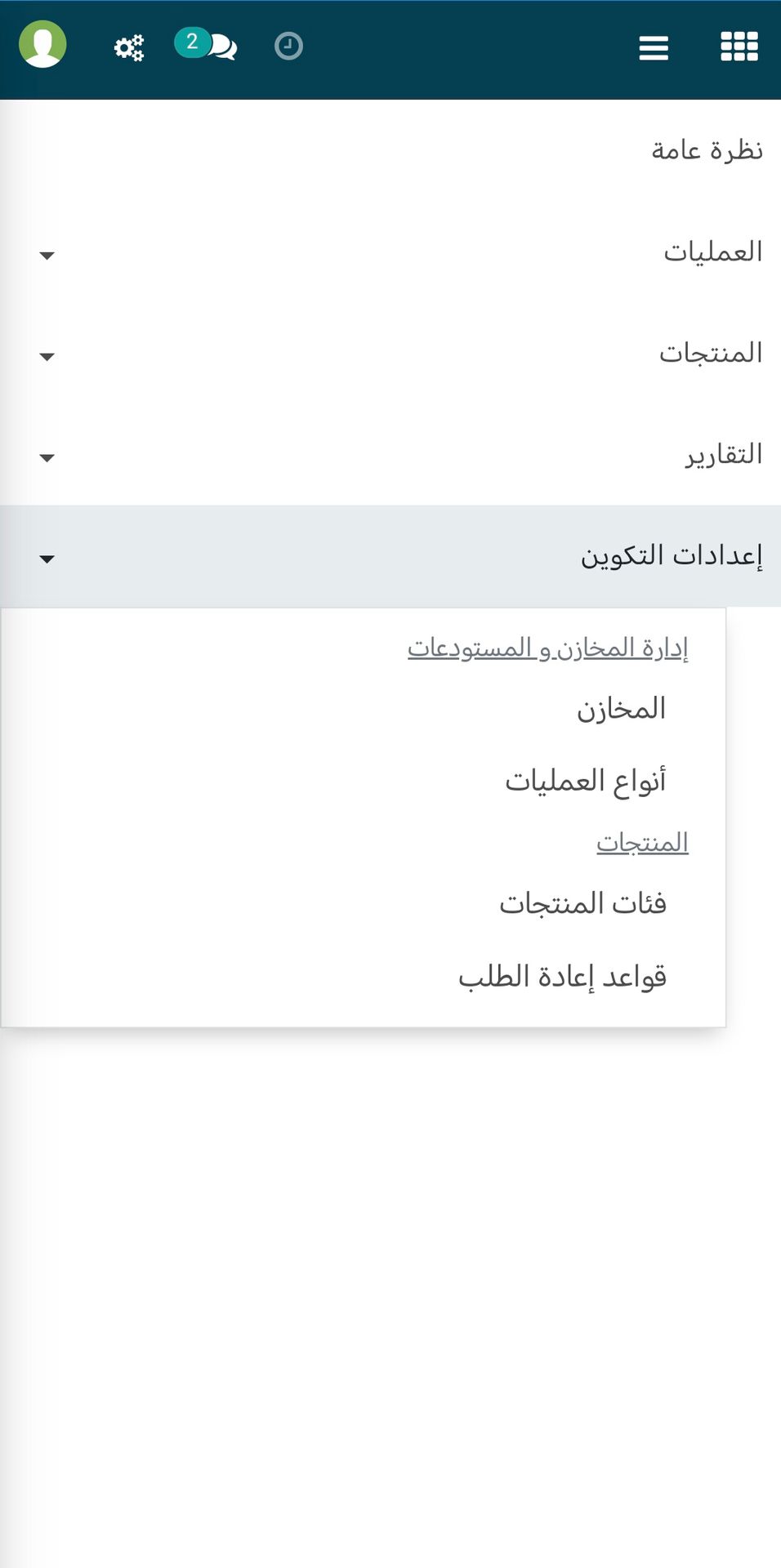Click the teal badge showing 2 messages
Screen dimensions: 781x1568
click(x=192, y=42)
